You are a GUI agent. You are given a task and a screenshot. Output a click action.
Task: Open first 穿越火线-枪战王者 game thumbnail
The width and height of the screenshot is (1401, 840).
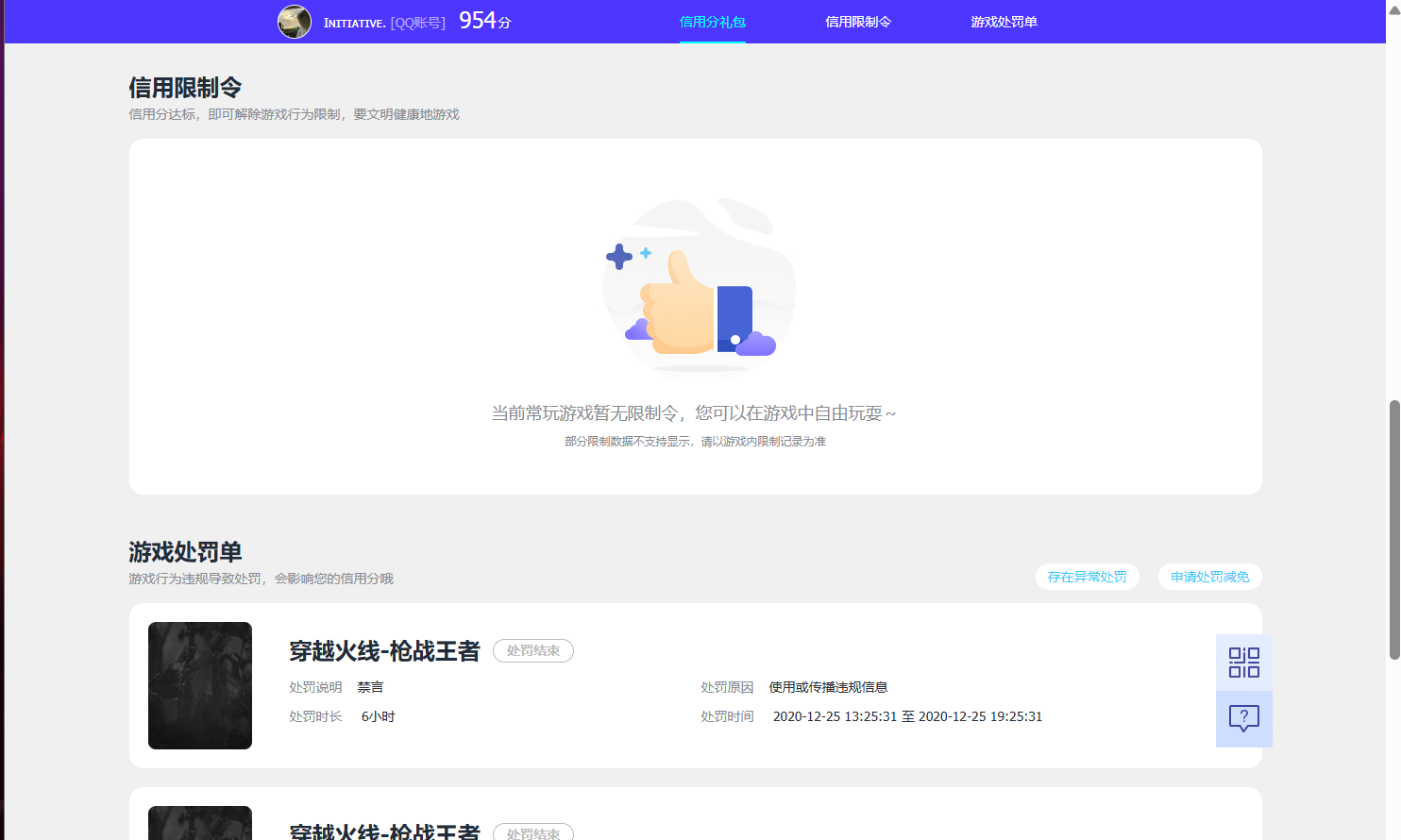coord(200,685)
